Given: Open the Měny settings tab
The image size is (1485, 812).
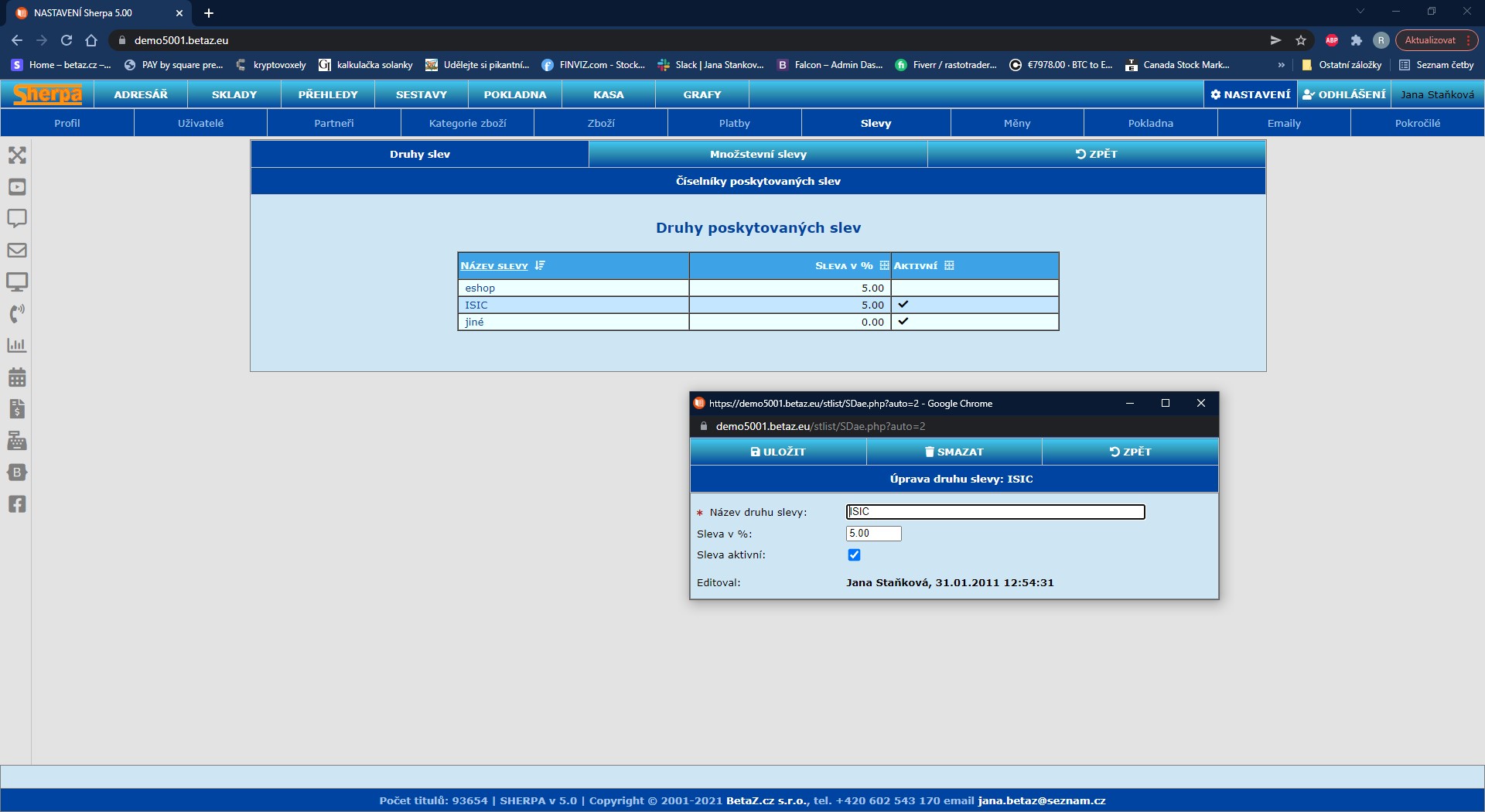Looking at the screenshot, I should pos(1017,123).
